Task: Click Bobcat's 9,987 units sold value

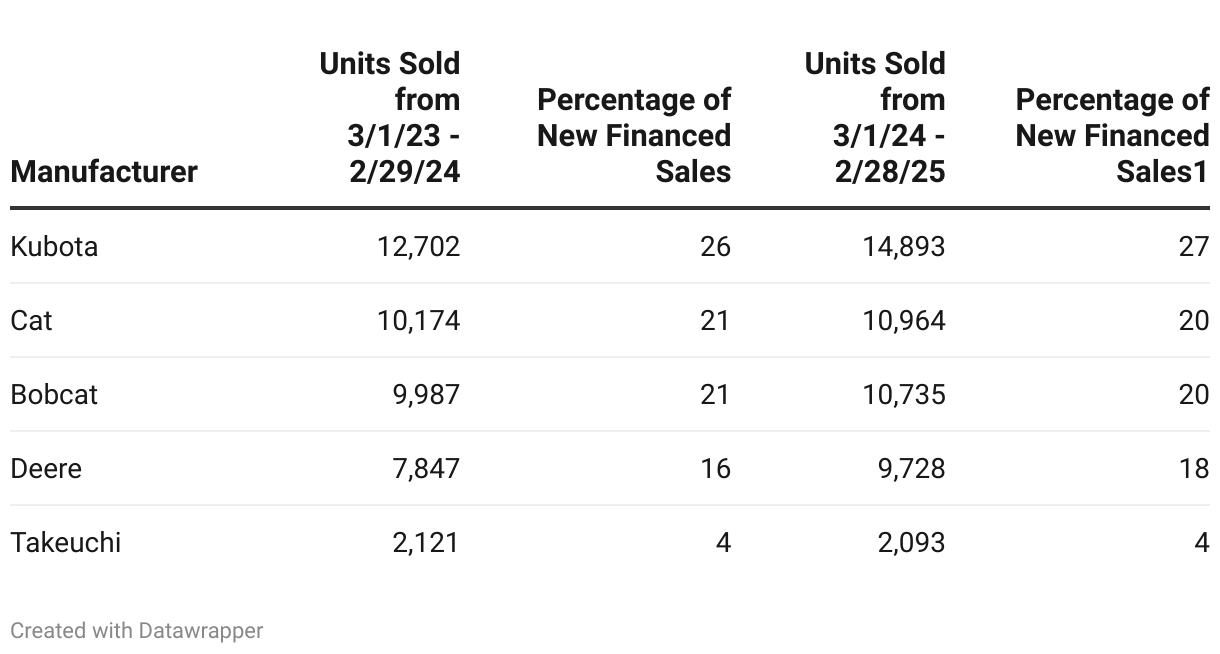Action: click(427, 394)
